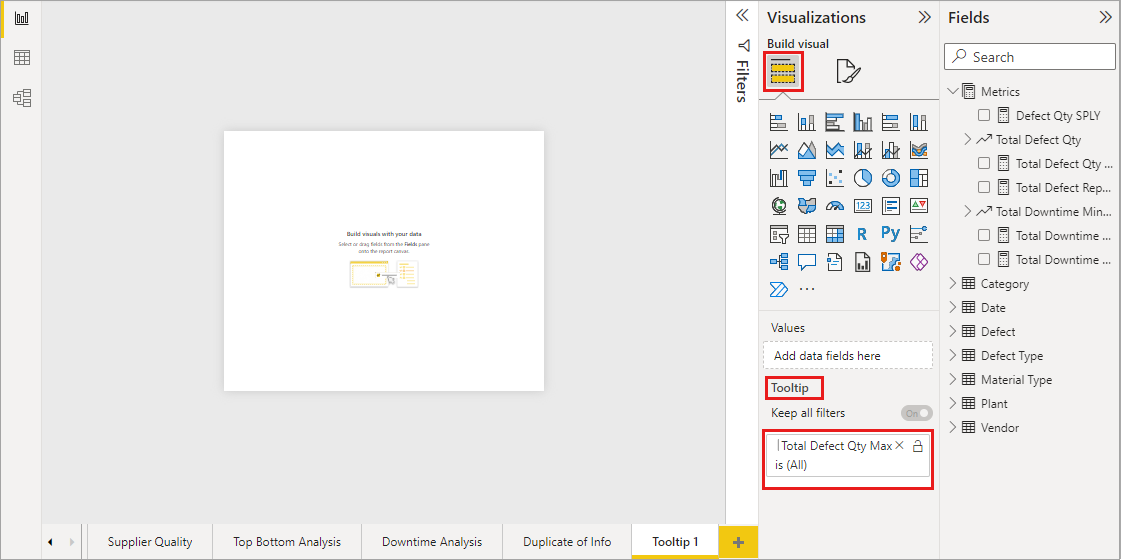Insert a scatter chart visual
This screenshot has height=560, width=1121.
point(834,177)
